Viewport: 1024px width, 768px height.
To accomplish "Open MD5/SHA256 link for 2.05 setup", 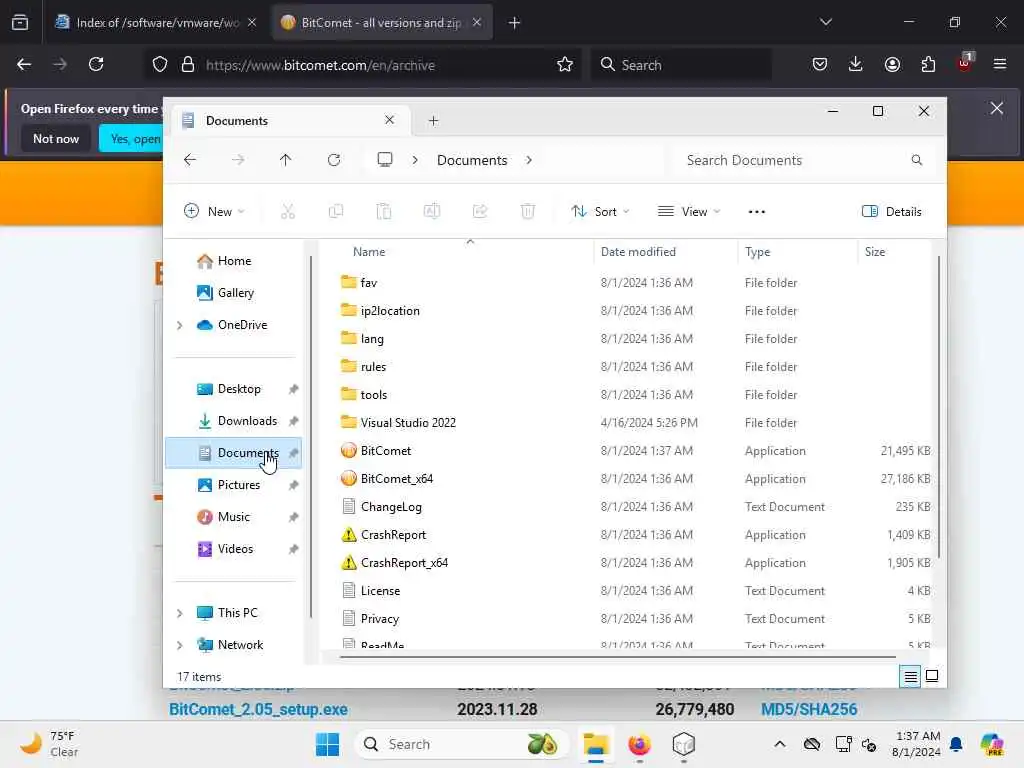I will coord(809,709).
